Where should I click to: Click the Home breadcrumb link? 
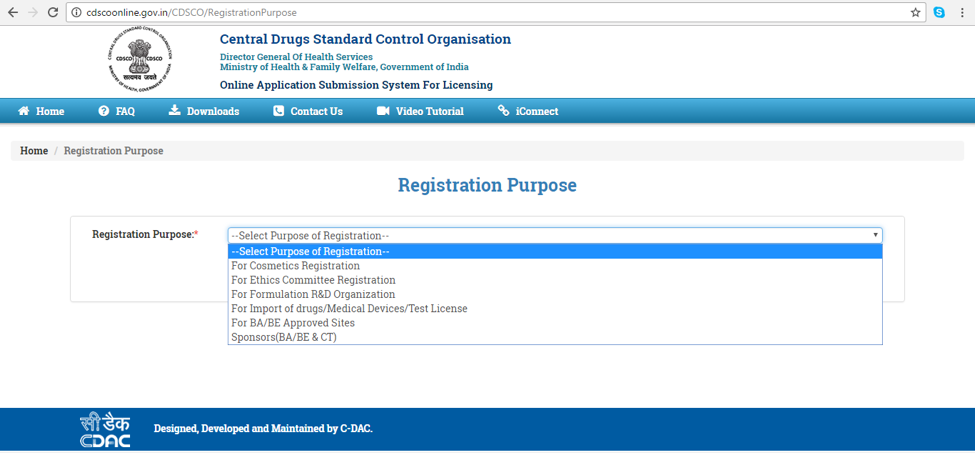pyautogui.click(x=34, y=151)
